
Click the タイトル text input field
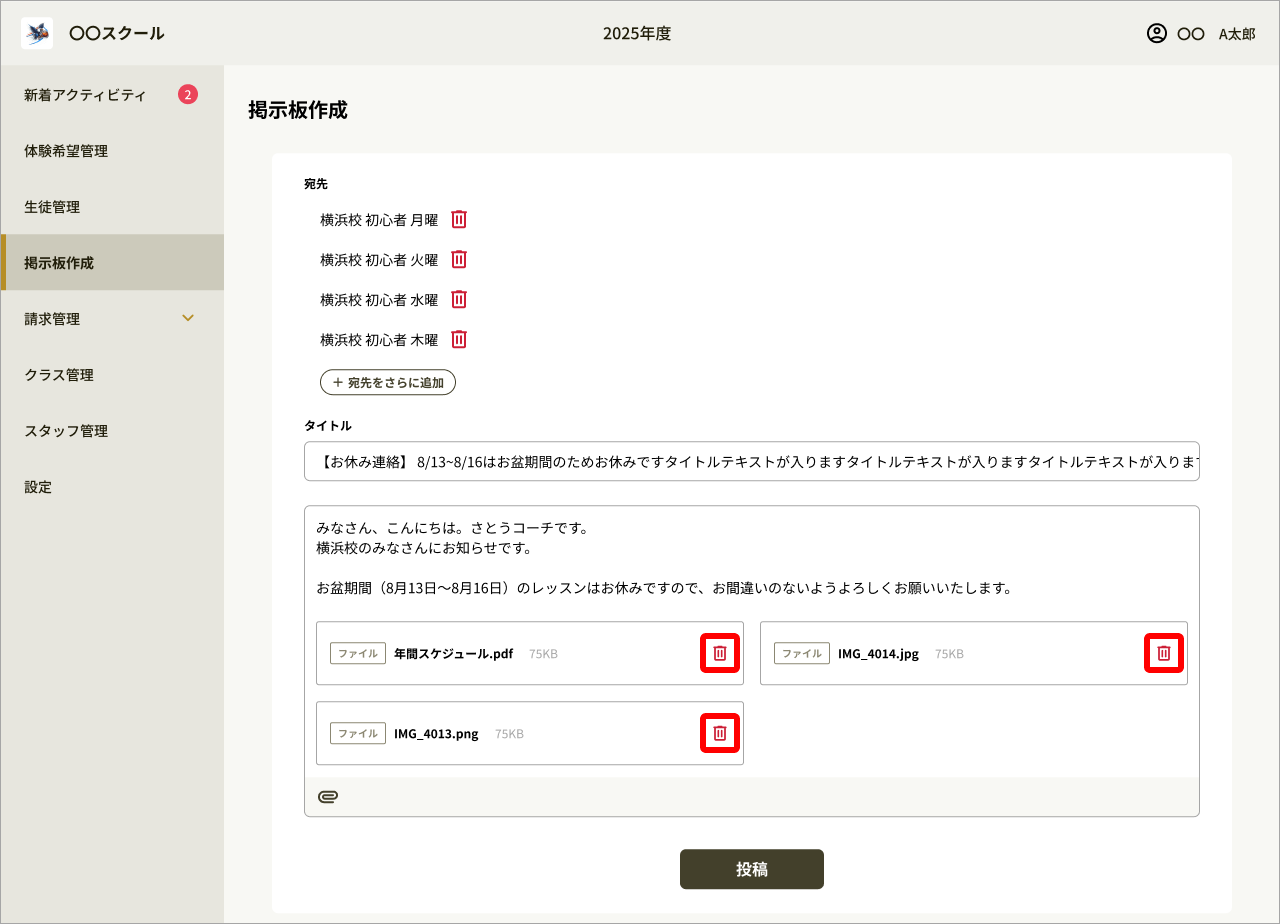[751, 461]
